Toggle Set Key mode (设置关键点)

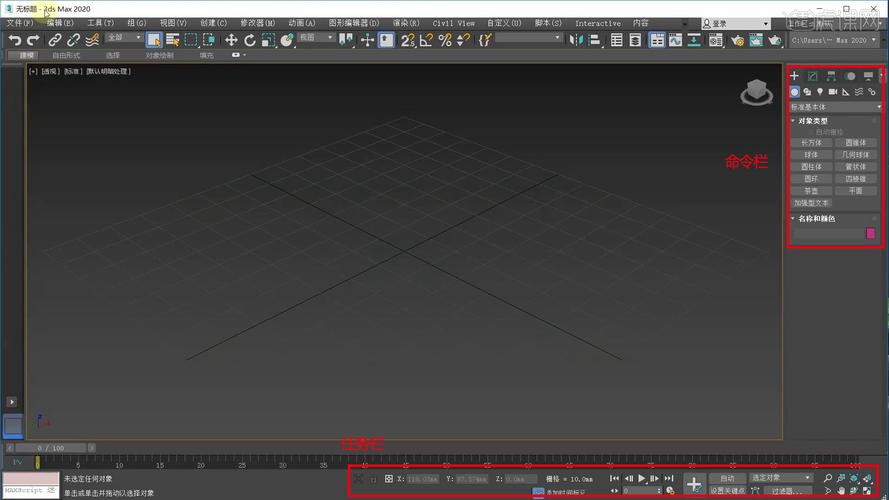click(x=727, y=491)
